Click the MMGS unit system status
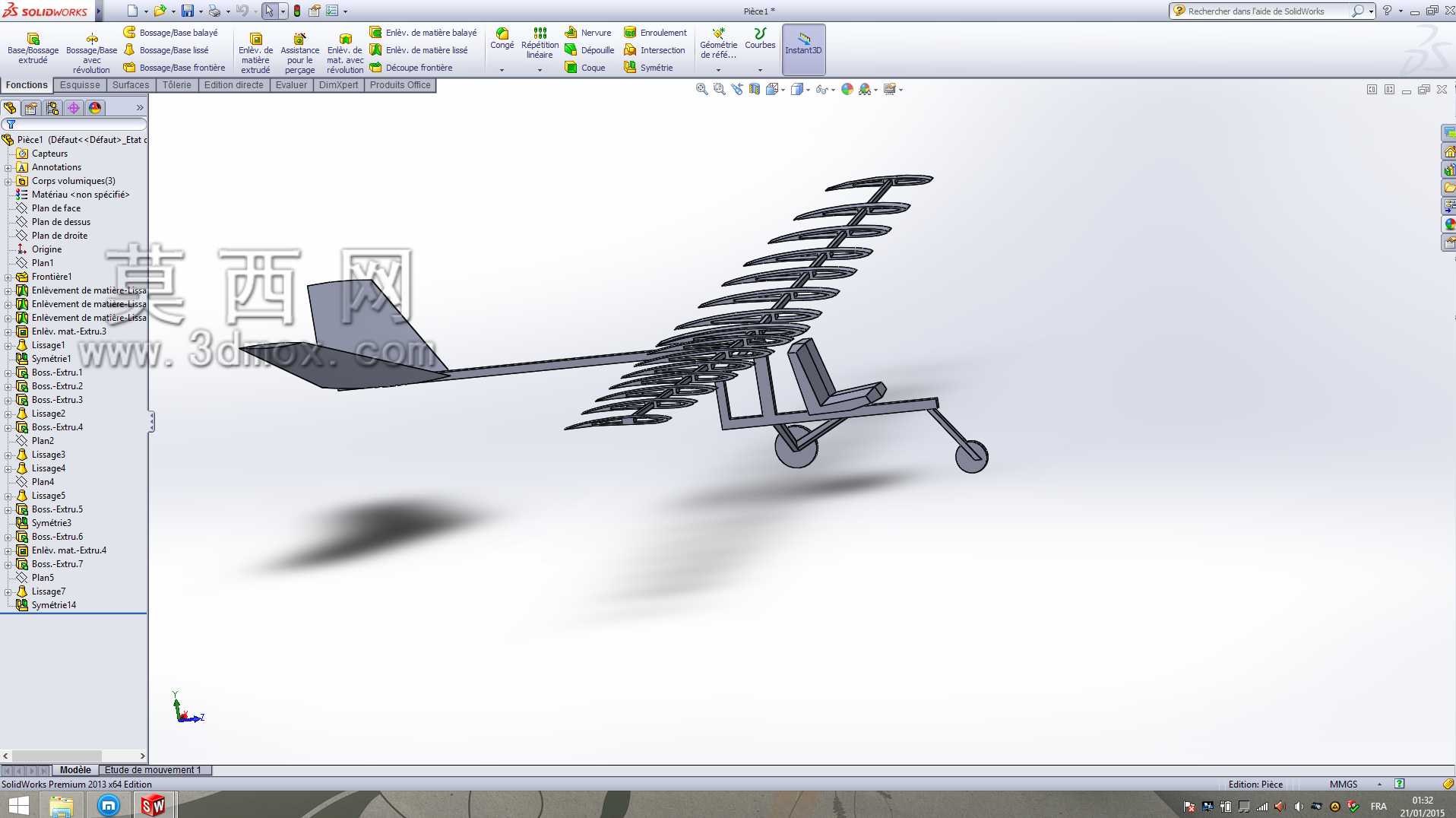 point(1343,784)
